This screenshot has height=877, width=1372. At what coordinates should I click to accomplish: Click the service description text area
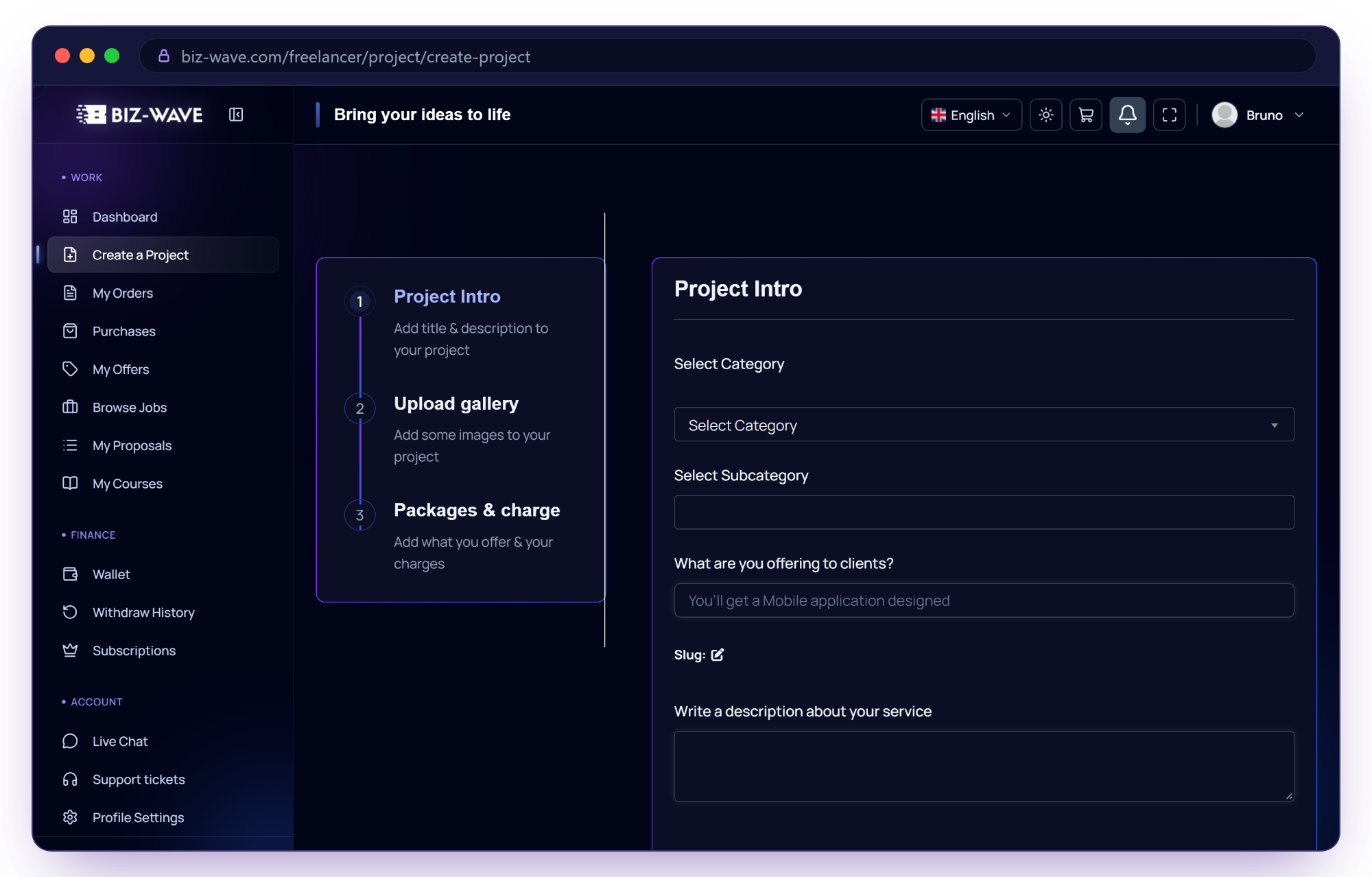(984, 766)
